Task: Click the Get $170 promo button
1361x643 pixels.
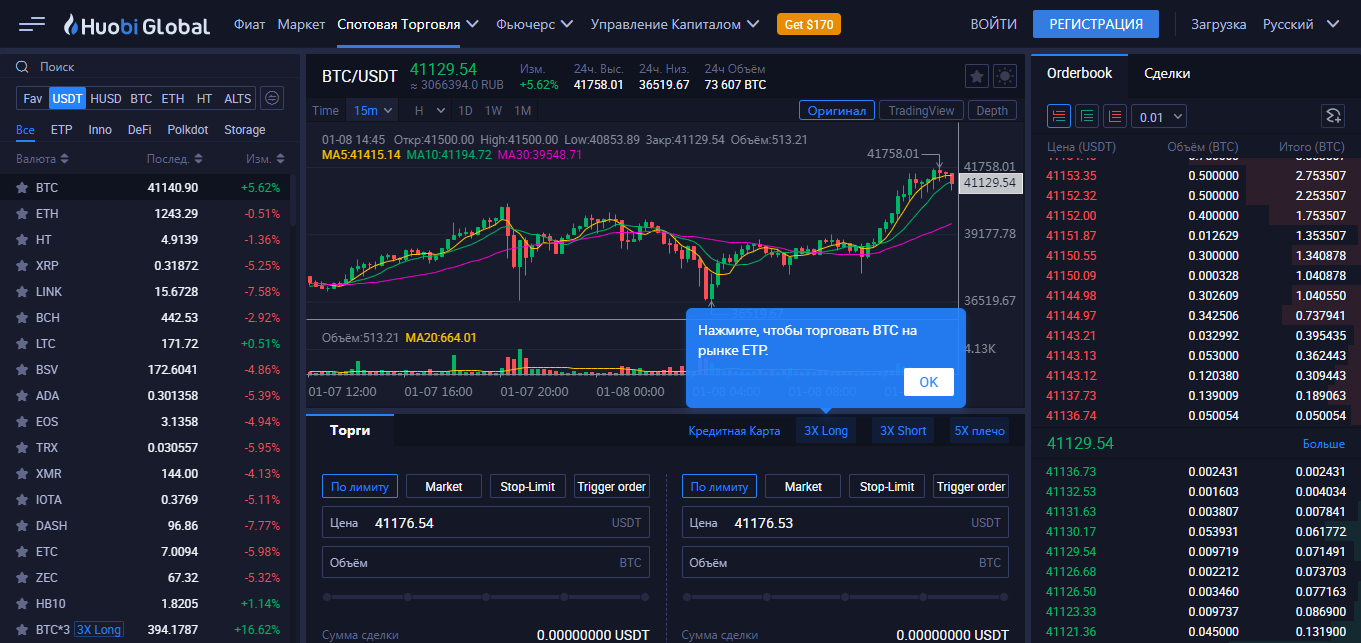Action: 809,24
